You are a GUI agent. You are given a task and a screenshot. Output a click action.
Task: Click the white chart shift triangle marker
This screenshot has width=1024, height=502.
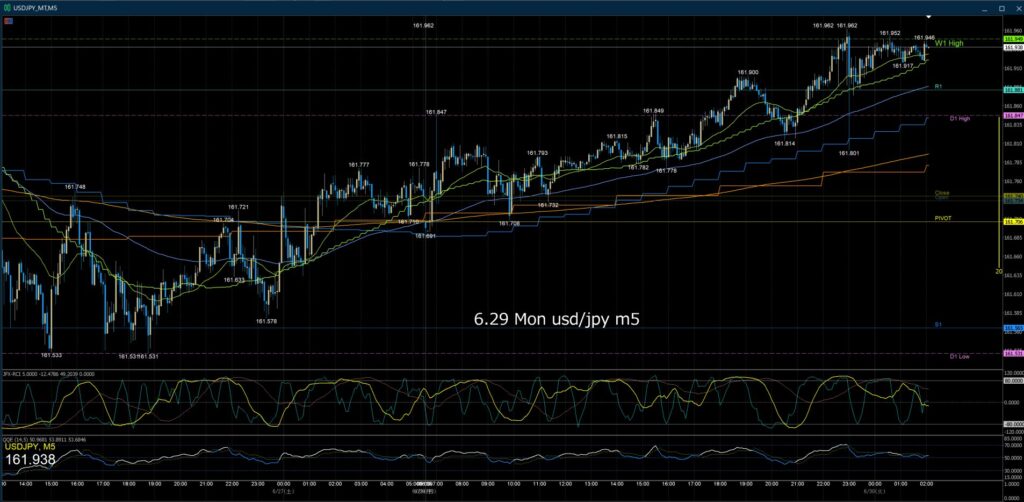point(928,16)
